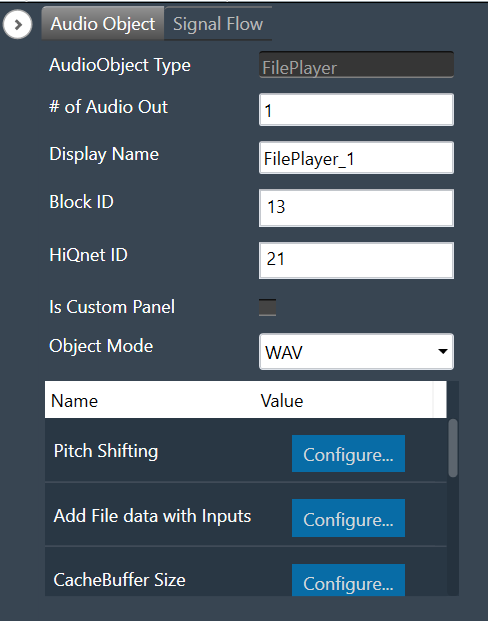Screen dimensions: 488x621
Task: Click the AudioObject Type FilePlayer field
Action: click(356, 65)
